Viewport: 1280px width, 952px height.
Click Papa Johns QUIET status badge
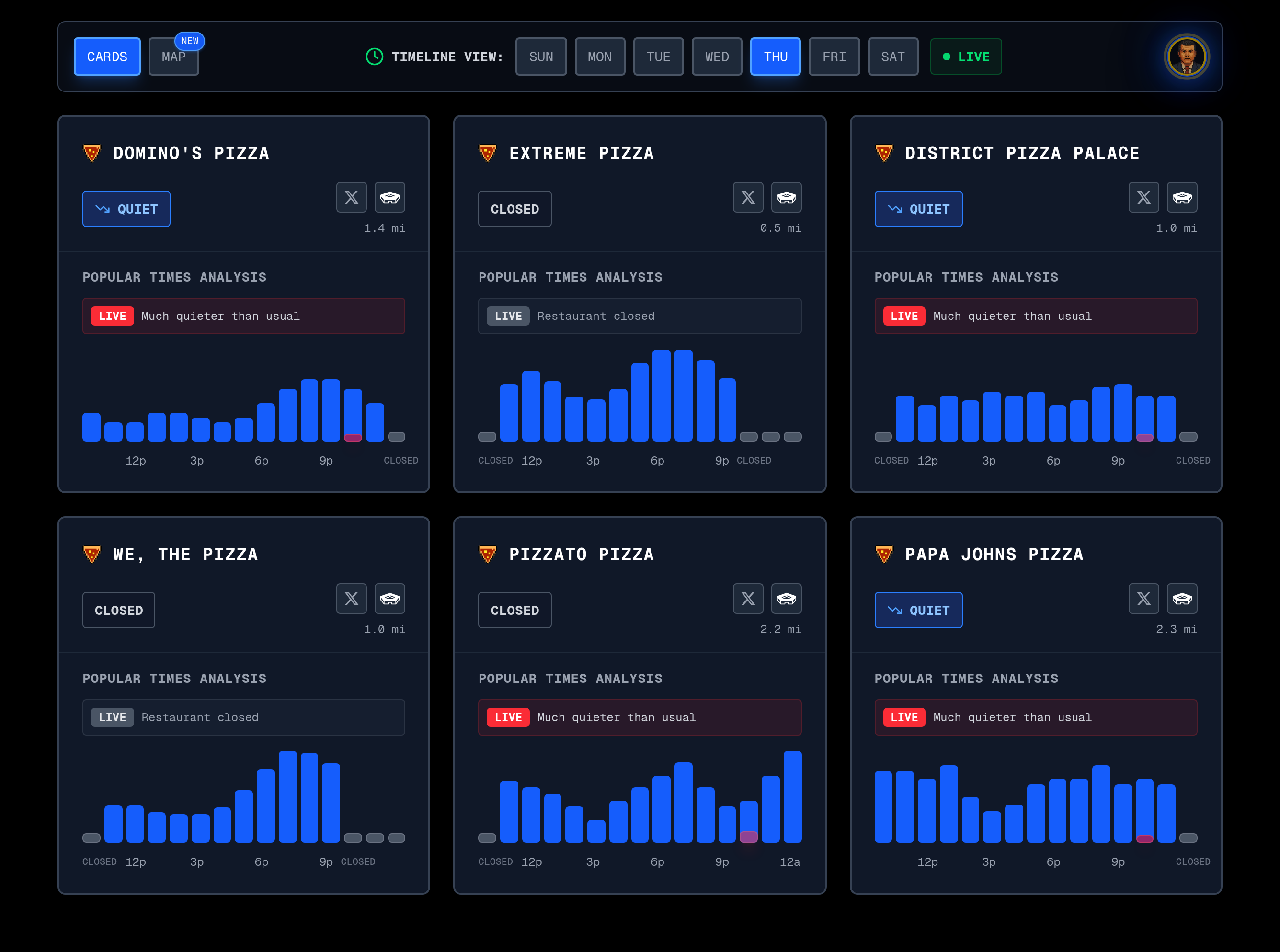(x=918, y=610)
